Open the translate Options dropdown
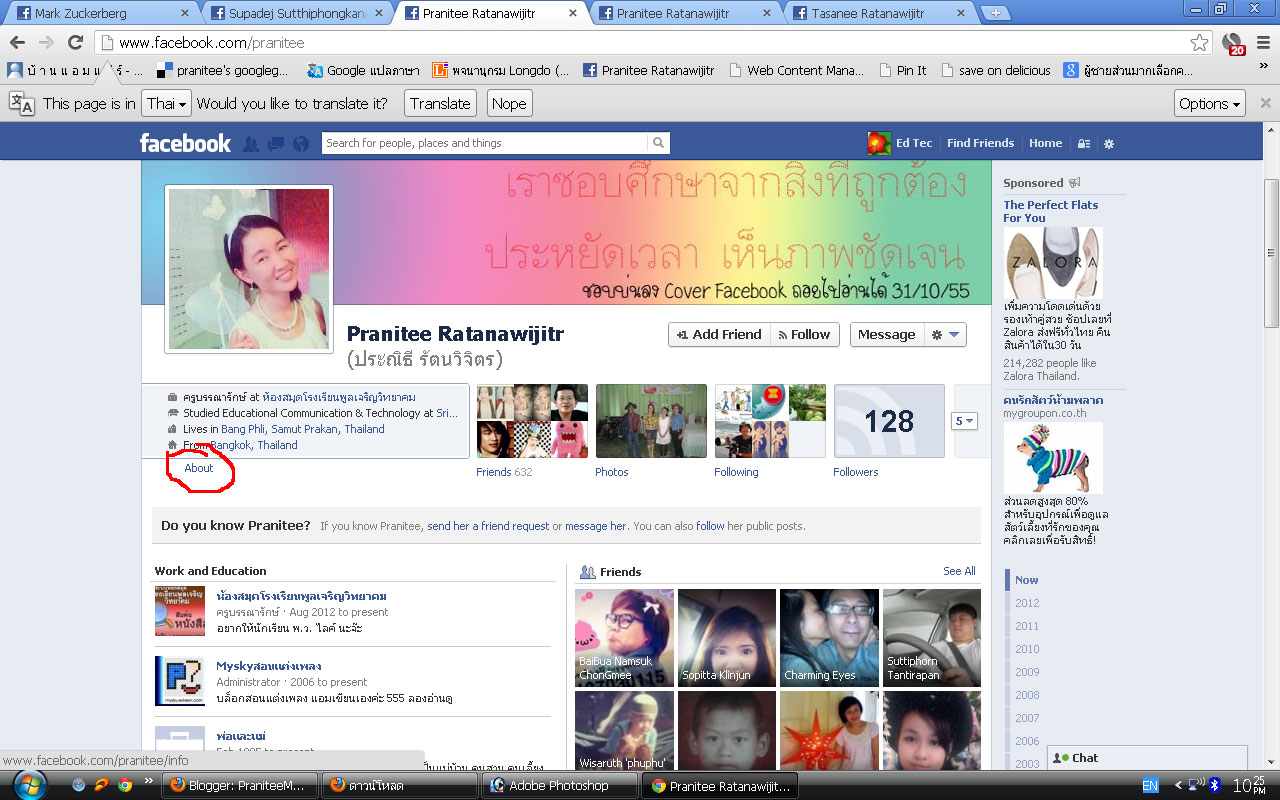The image size is (1280, 800). (1210, 103)
